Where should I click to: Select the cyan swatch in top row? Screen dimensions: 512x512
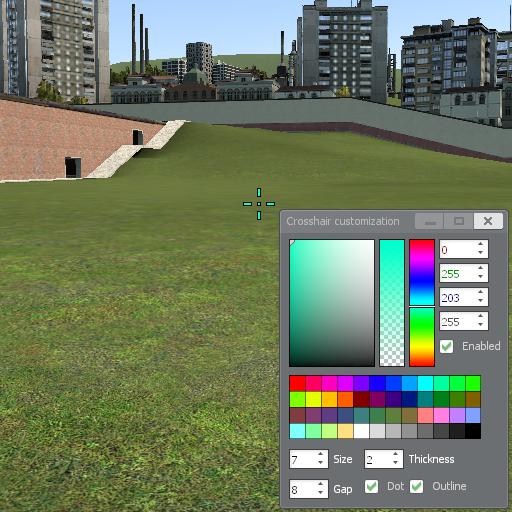[425, 384]
